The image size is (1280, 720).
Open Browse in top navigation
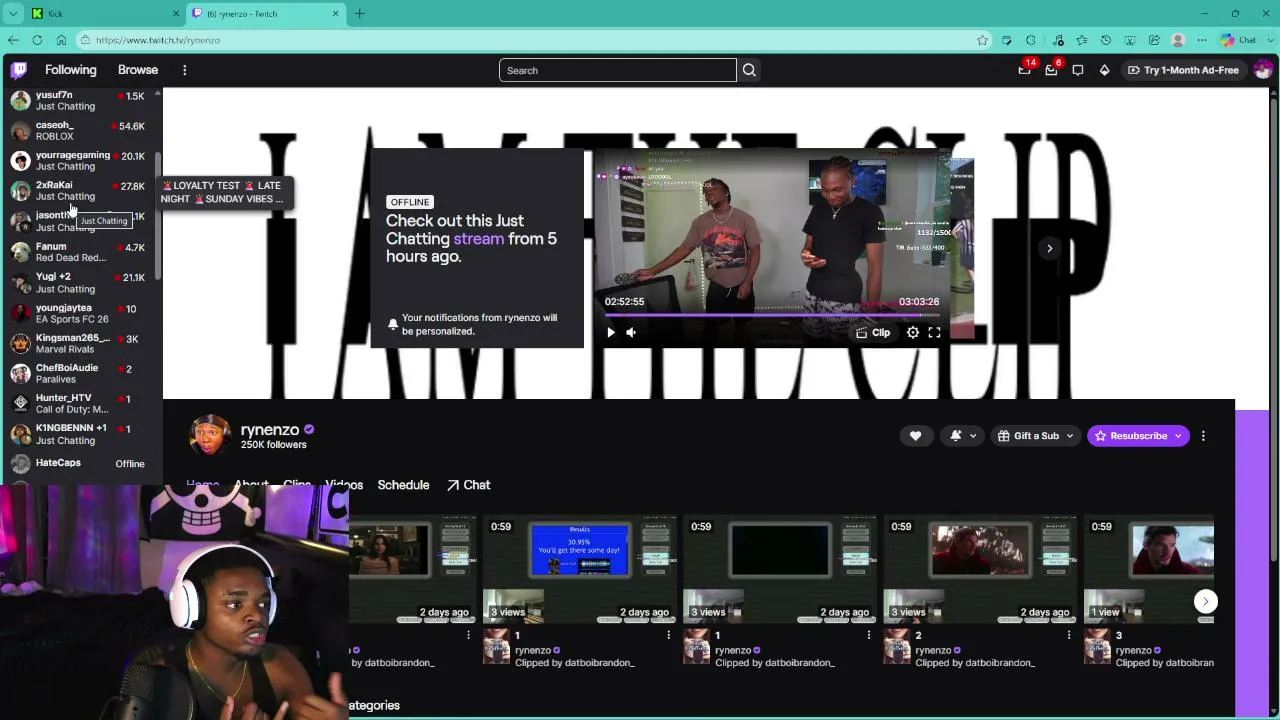(x=138, y=70)
